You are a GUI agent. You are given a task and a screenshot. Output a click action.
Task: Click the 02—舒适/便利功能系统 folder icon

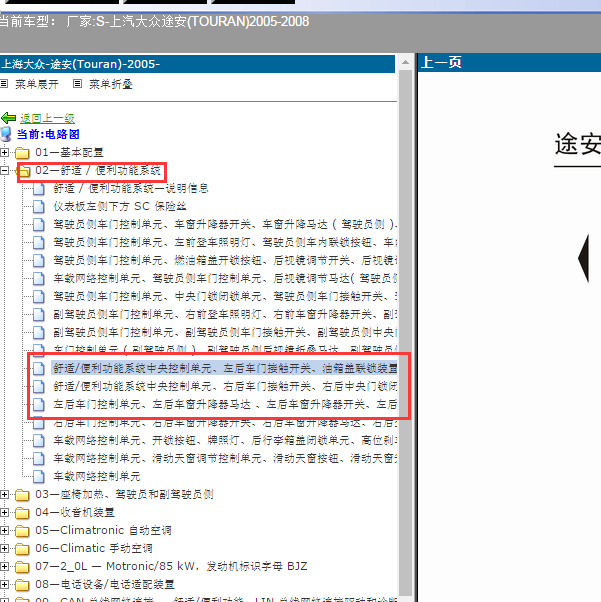(24, 171)
